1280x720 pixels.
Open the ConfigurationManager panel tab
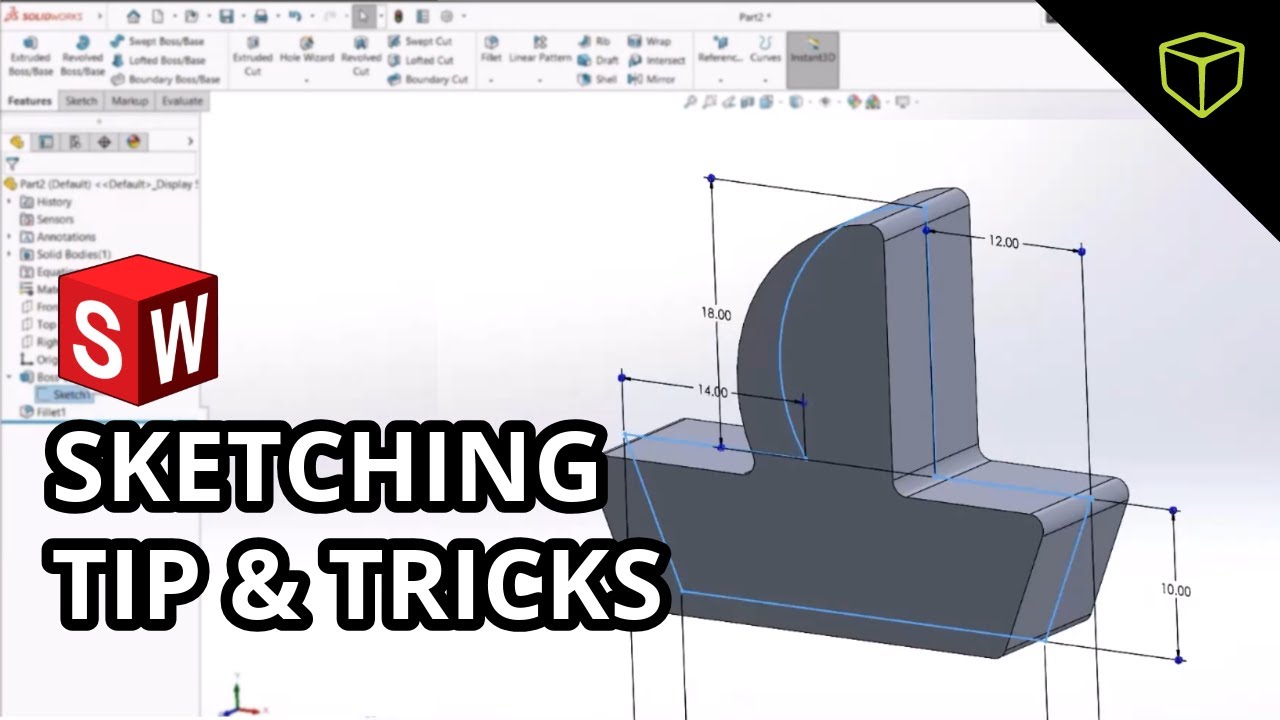click(75, 142)
